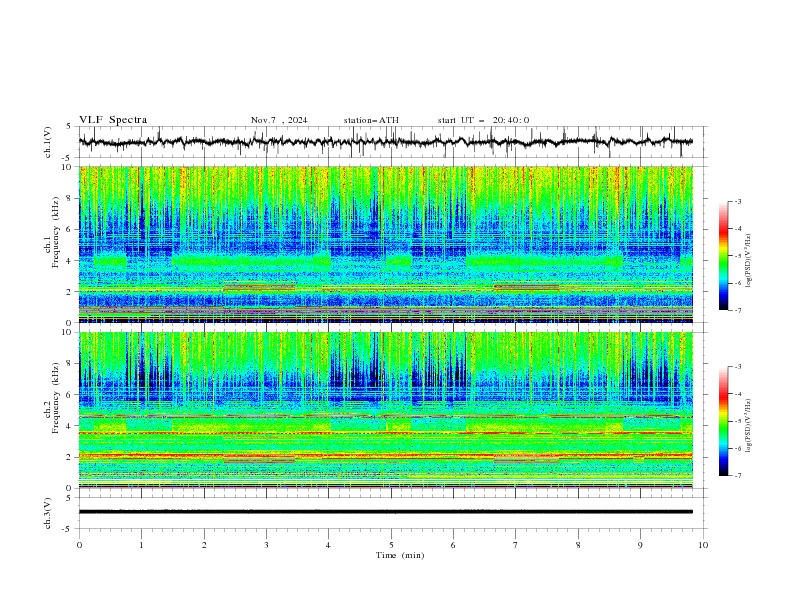Click time-axis tick label "10"
792x612 pixels.
[x=703, y=545]
